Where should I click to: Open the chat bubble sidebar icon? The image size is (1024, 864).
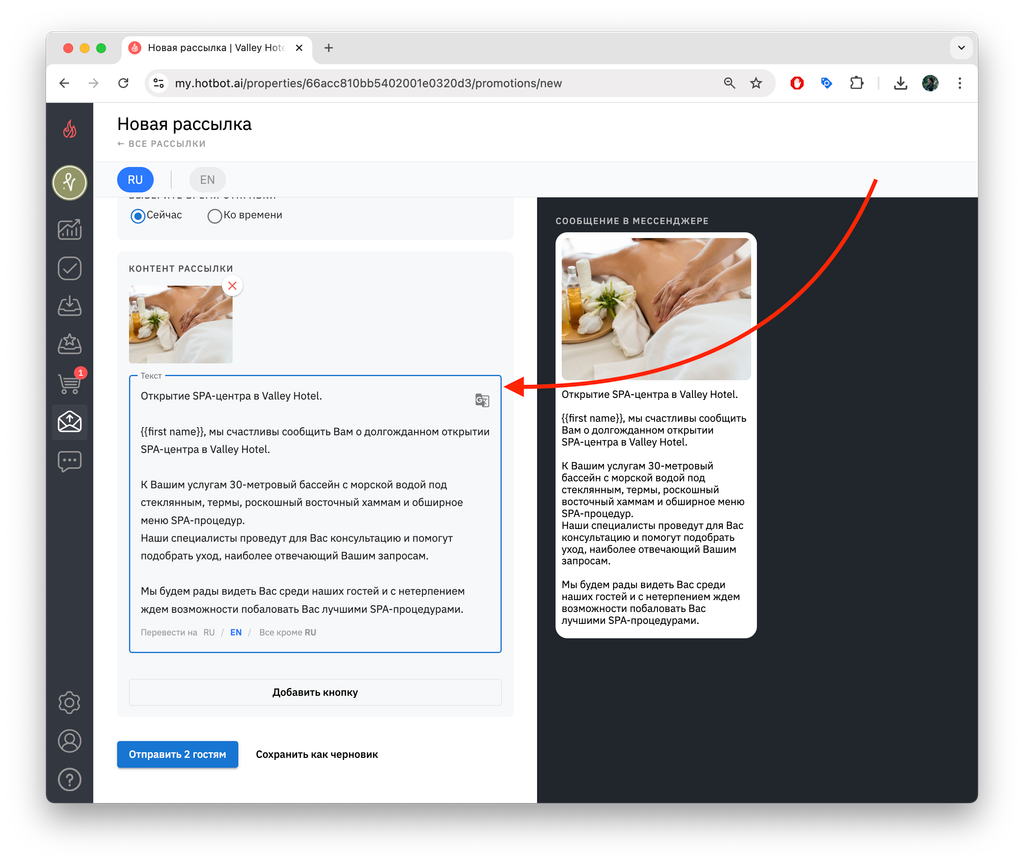[x=70, y=461]
